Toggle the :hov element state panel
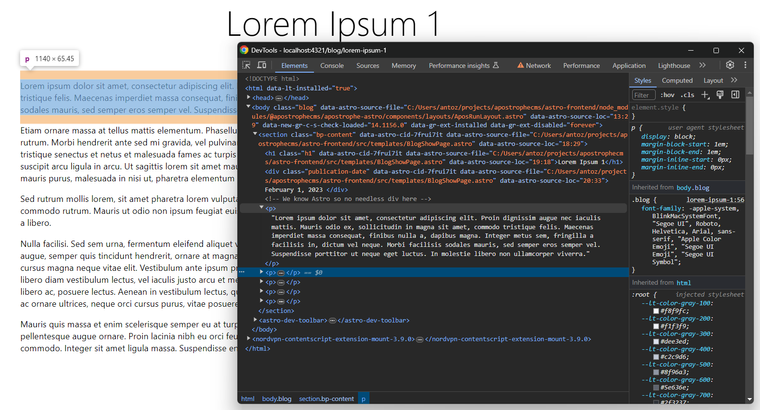Image resolution: width=760 pixels, height=410 pixels. [x=668, y=95]
